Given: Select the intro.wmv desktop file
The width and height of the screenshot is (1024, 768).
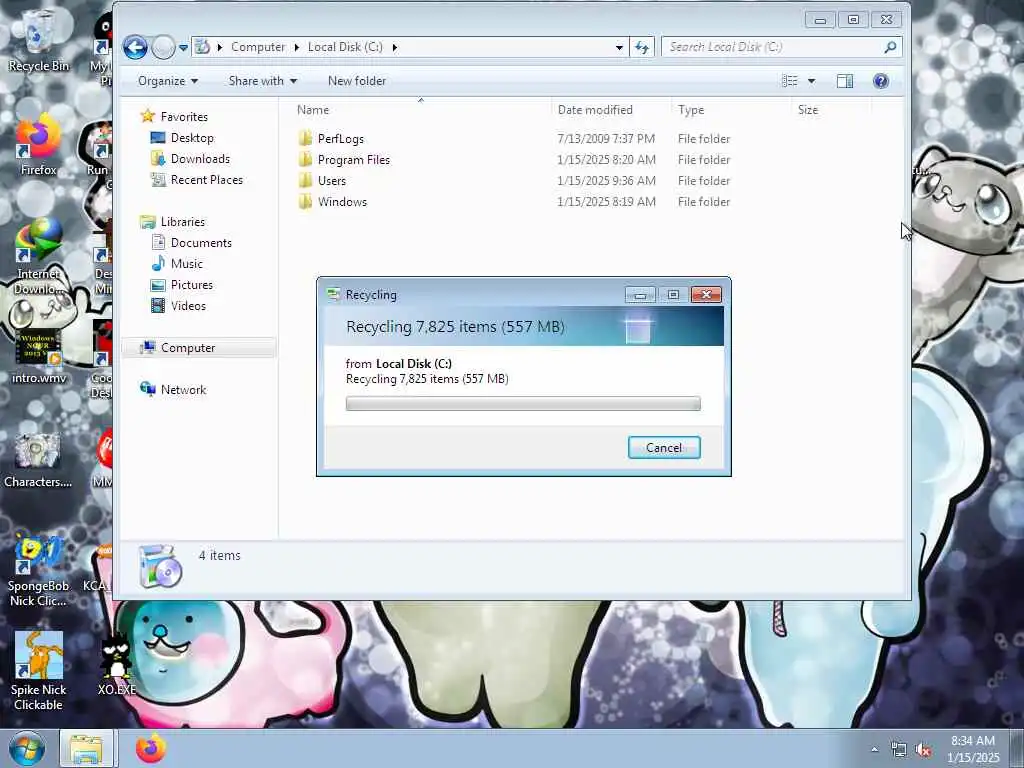Looking at the screenshot, I should tap(39, 356).
